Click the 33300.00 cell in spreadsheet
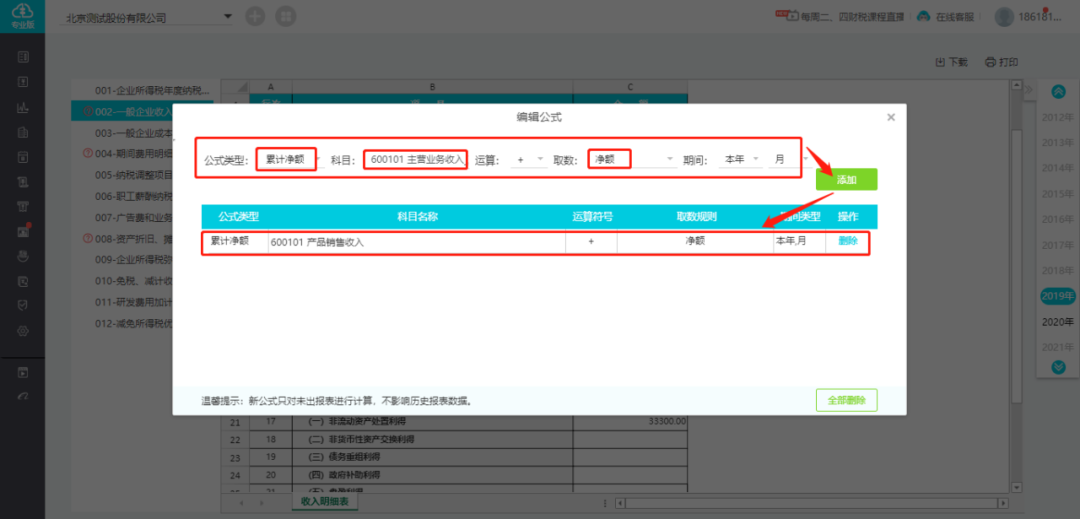The height and width of the screenshot is (519, 1080). 630,421
